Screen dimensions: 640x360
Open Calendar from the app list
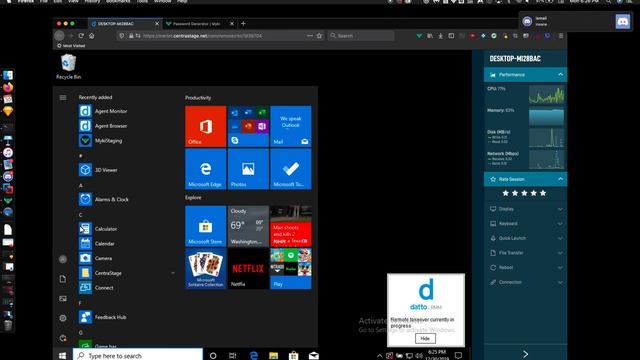97,243
